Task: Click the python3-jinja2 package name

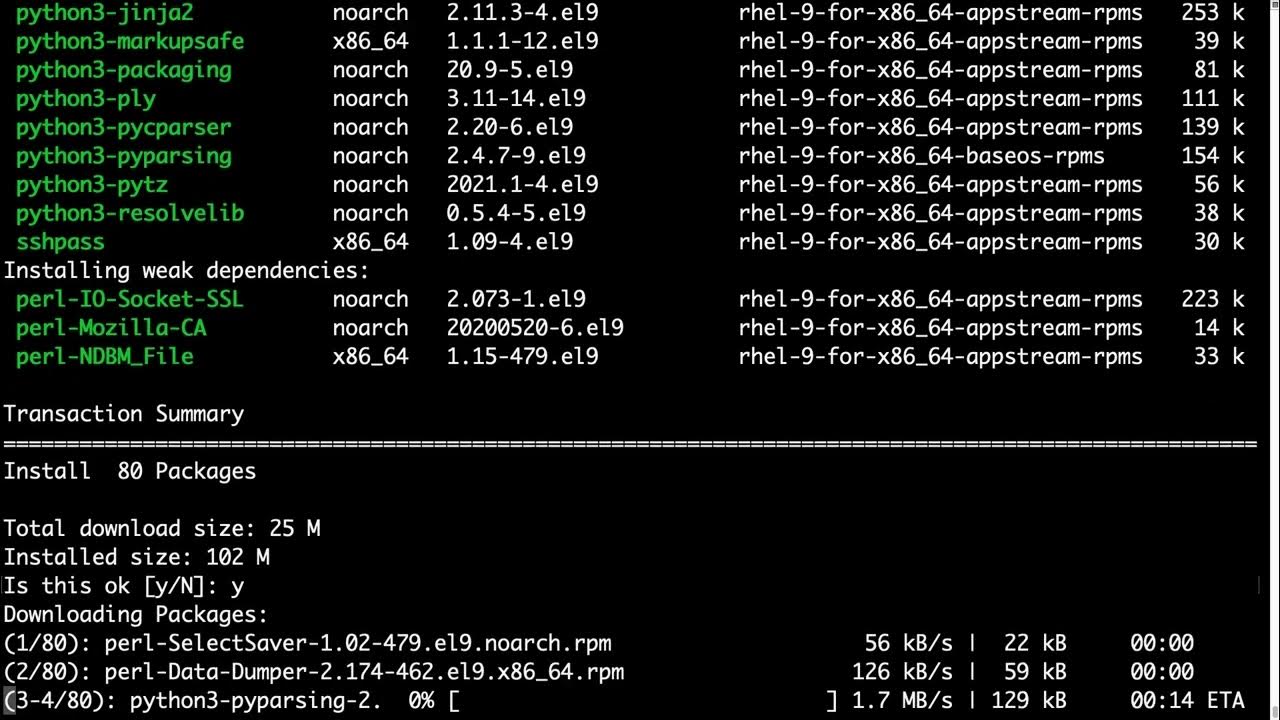Action: [x=105, y=13]
